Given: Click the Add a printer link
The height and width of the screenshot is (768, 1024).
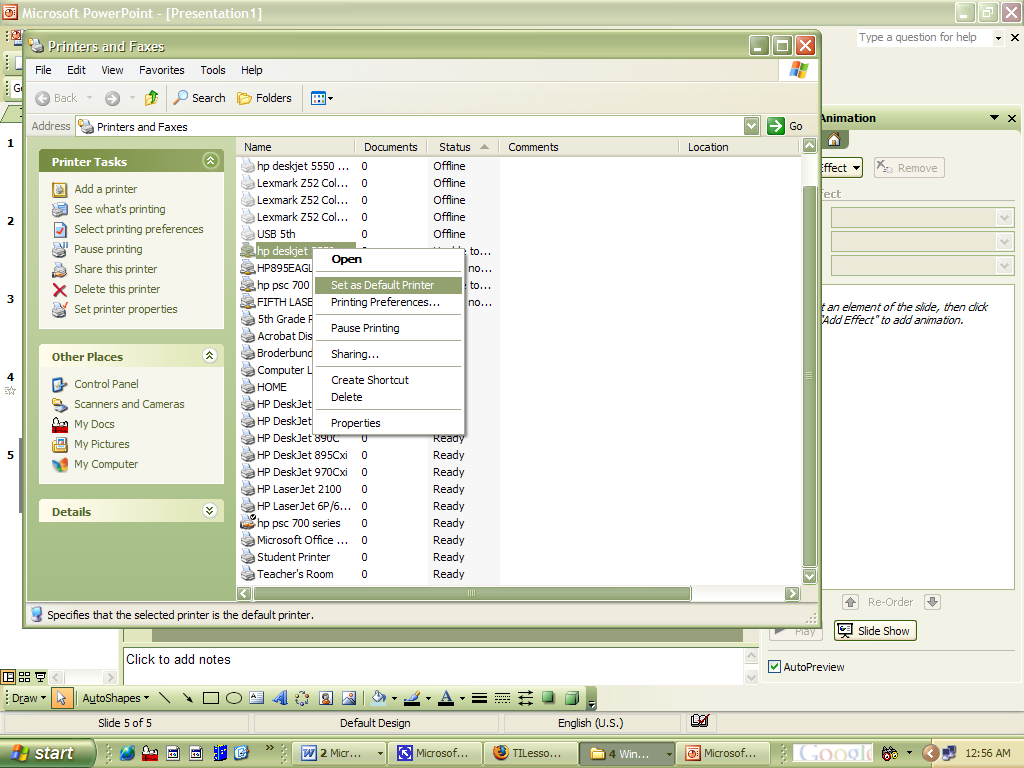Looking at the screenshot, I should [105, 189].
